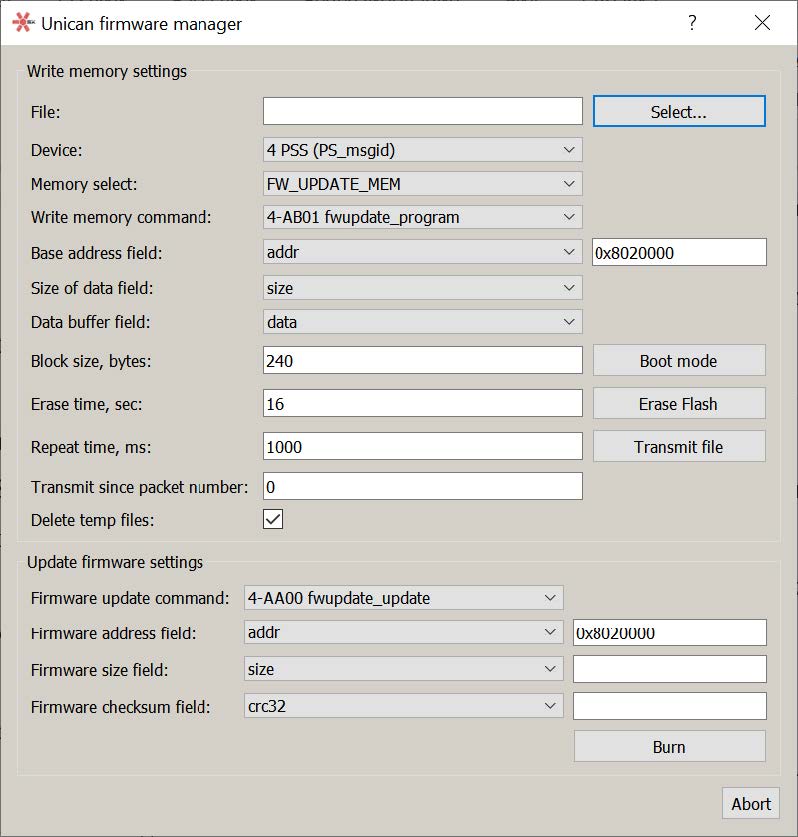Select the Block size input showing 240

coord(421,359)
